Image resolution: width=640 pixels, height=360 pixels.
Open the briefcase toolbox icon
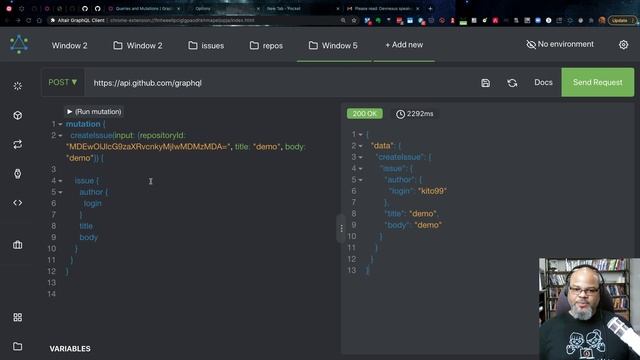(x=18, y=244)
